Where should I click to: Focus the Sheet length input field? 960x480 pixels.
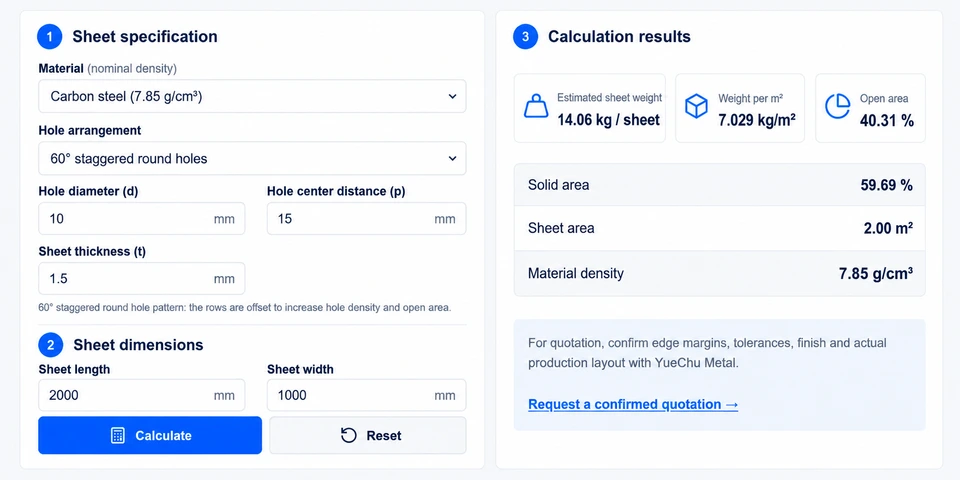click(x=141, y=395)
